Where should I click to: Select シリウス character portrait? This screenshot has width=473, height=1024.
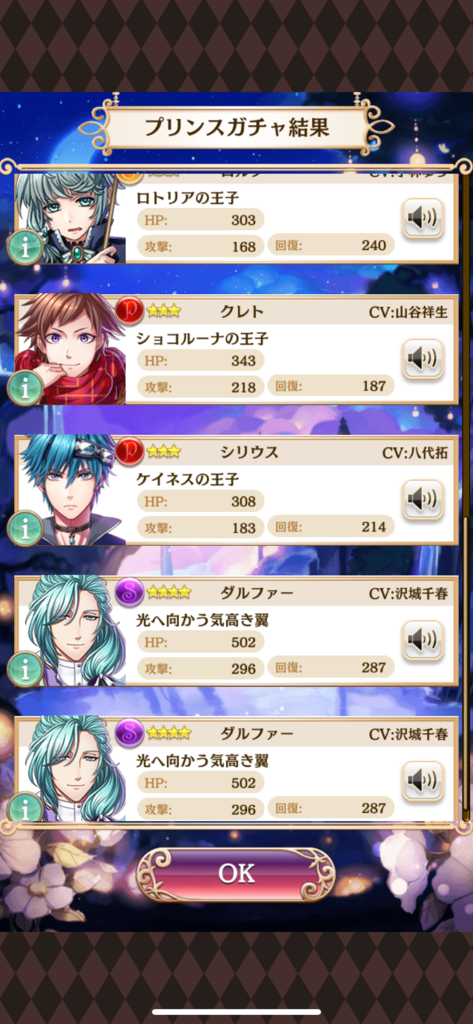click(71, 490)
